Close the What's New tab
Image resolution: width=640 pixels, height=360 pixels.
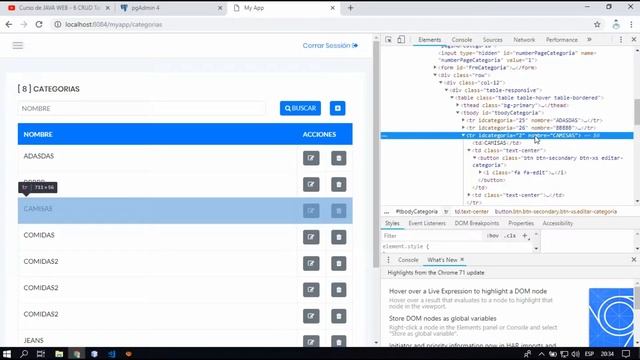(462, 259)
